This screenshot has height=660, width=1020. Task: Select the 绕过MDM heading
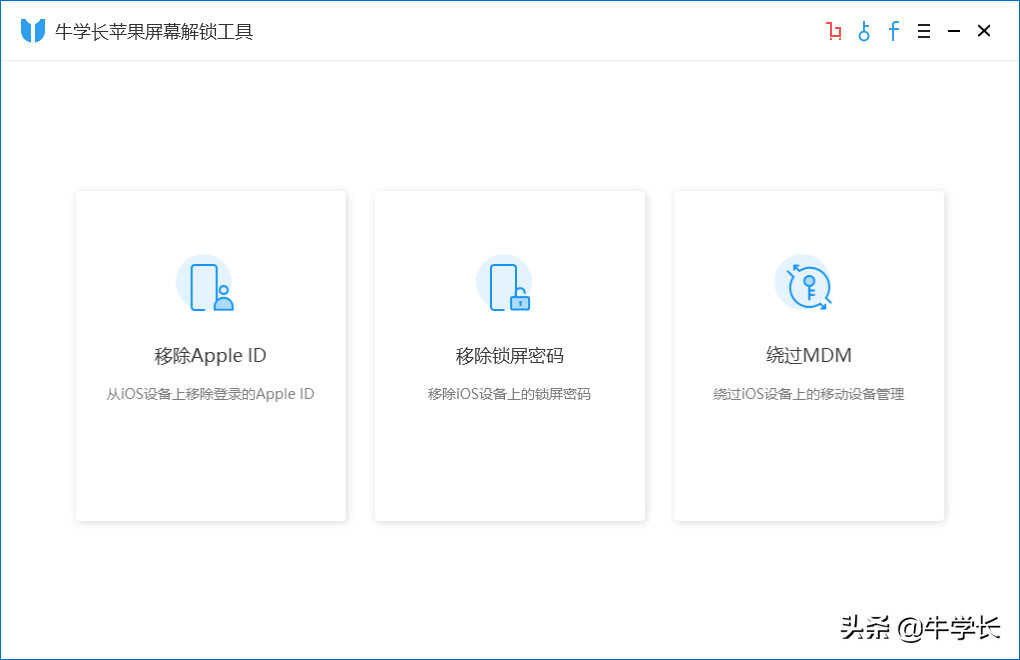pos(808,355)
